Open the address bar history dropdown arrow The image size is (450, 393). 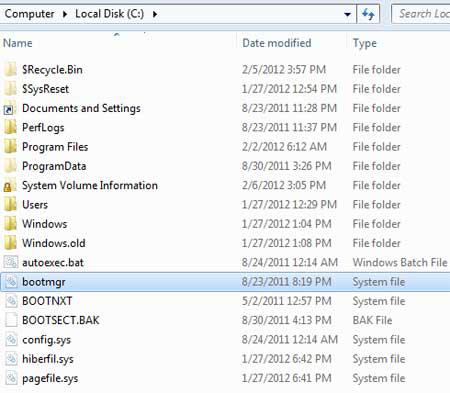tap(347, 14)
